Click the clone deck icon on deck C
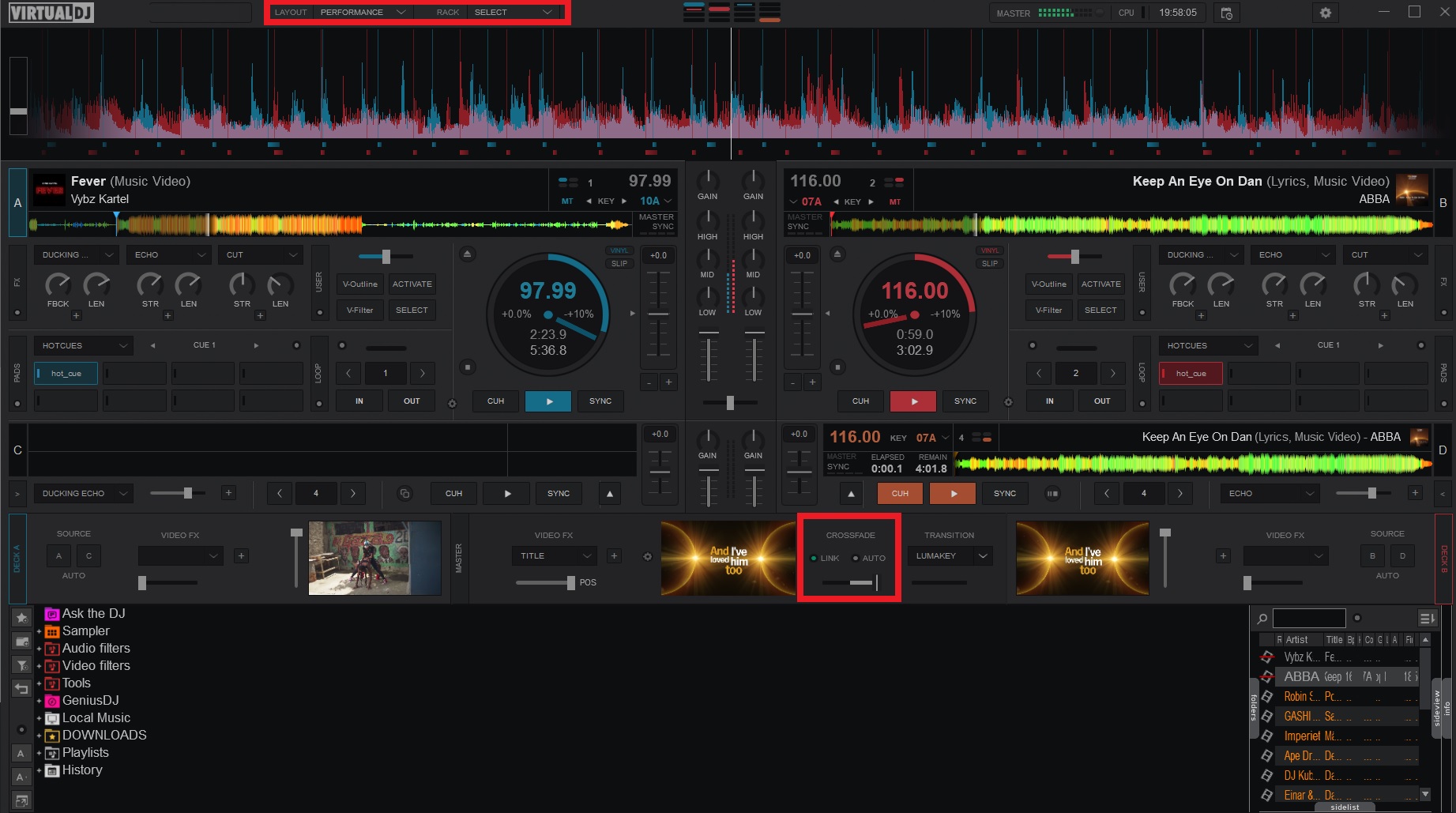Screen dimensions: 1456x813 404,493
